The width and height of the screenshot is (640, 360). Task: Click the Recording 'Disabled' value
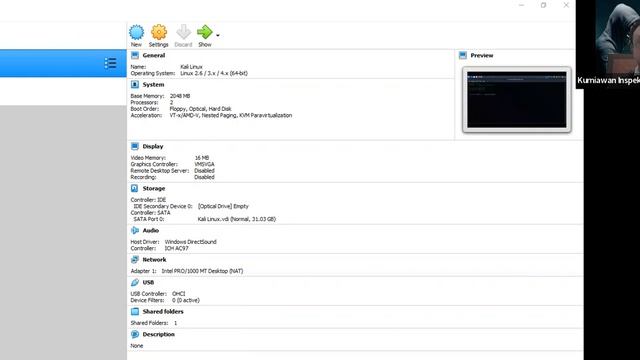pos(204,177)
